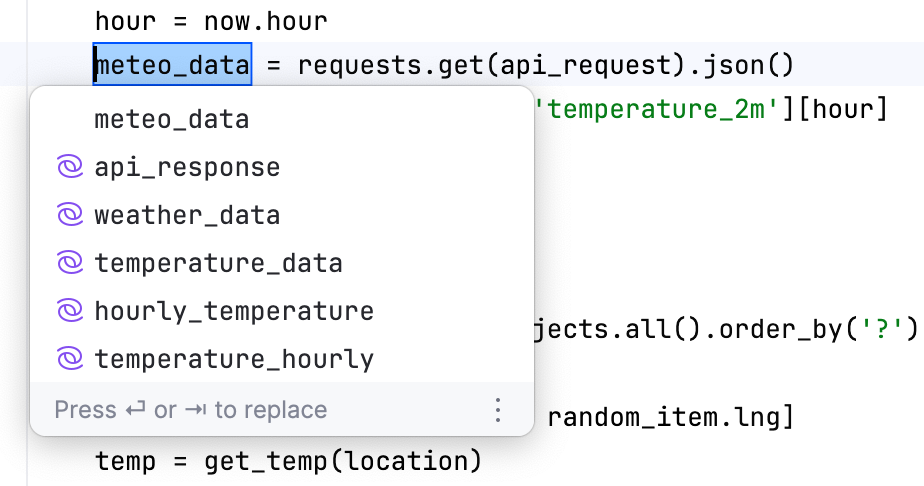Screen dimensions: 924x486
Task: Pick the temperature_hourly suggestion
Action: click(x=282, y=359)
